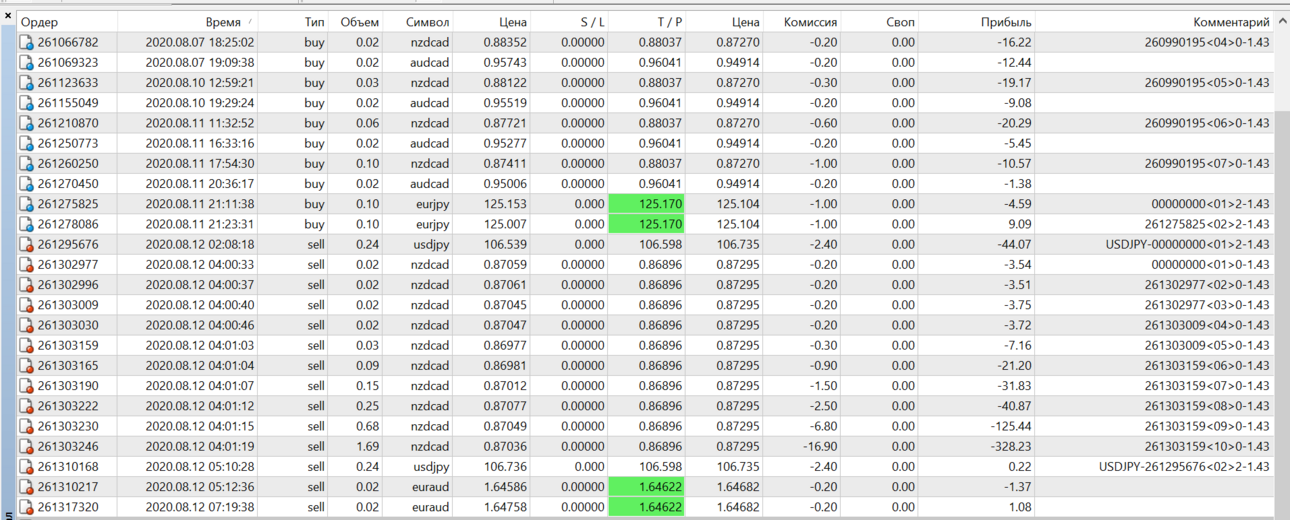Screen dimensions: 1290x520
Task: Sort by the Объем column header
Action: (355, 21)
